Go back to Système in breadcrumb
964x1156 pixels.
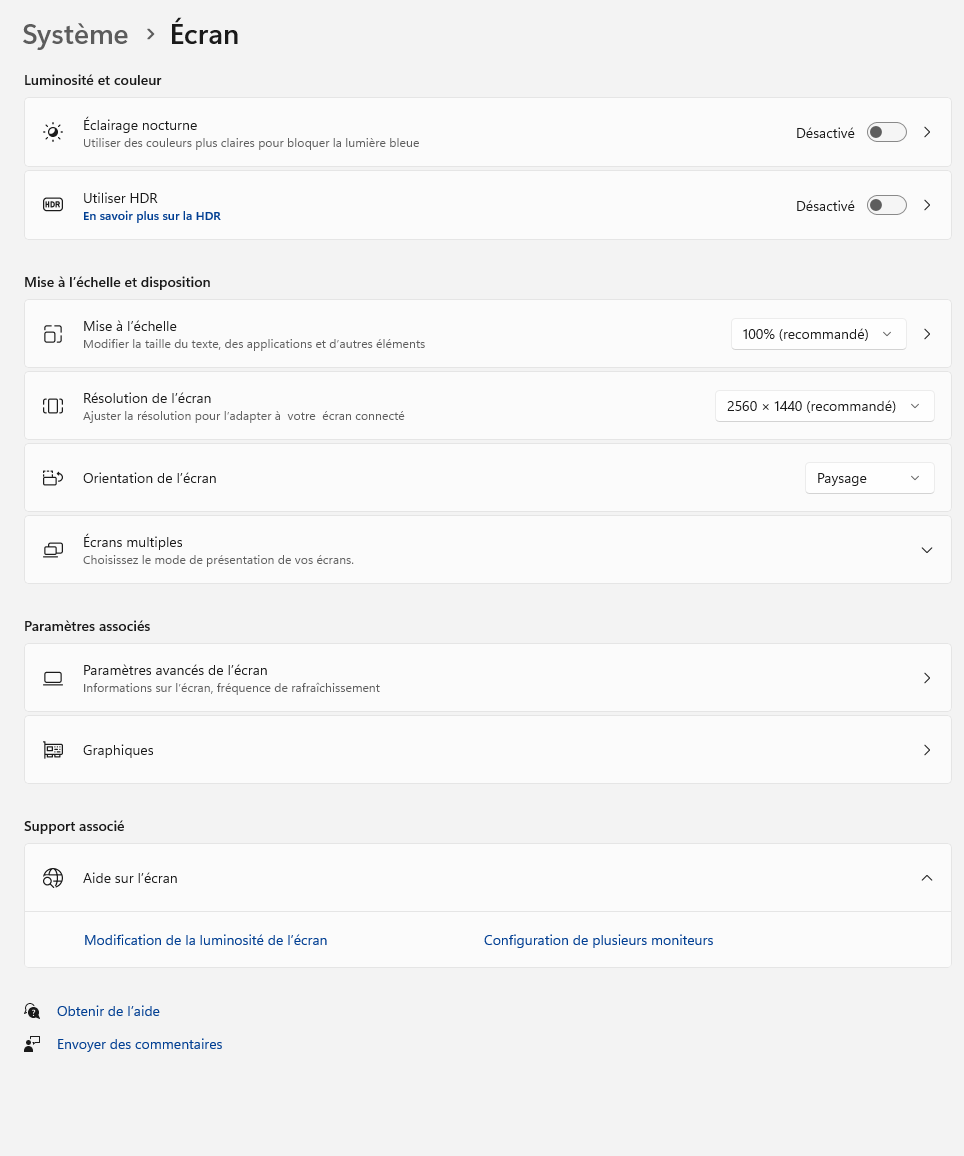coord(75,35)
